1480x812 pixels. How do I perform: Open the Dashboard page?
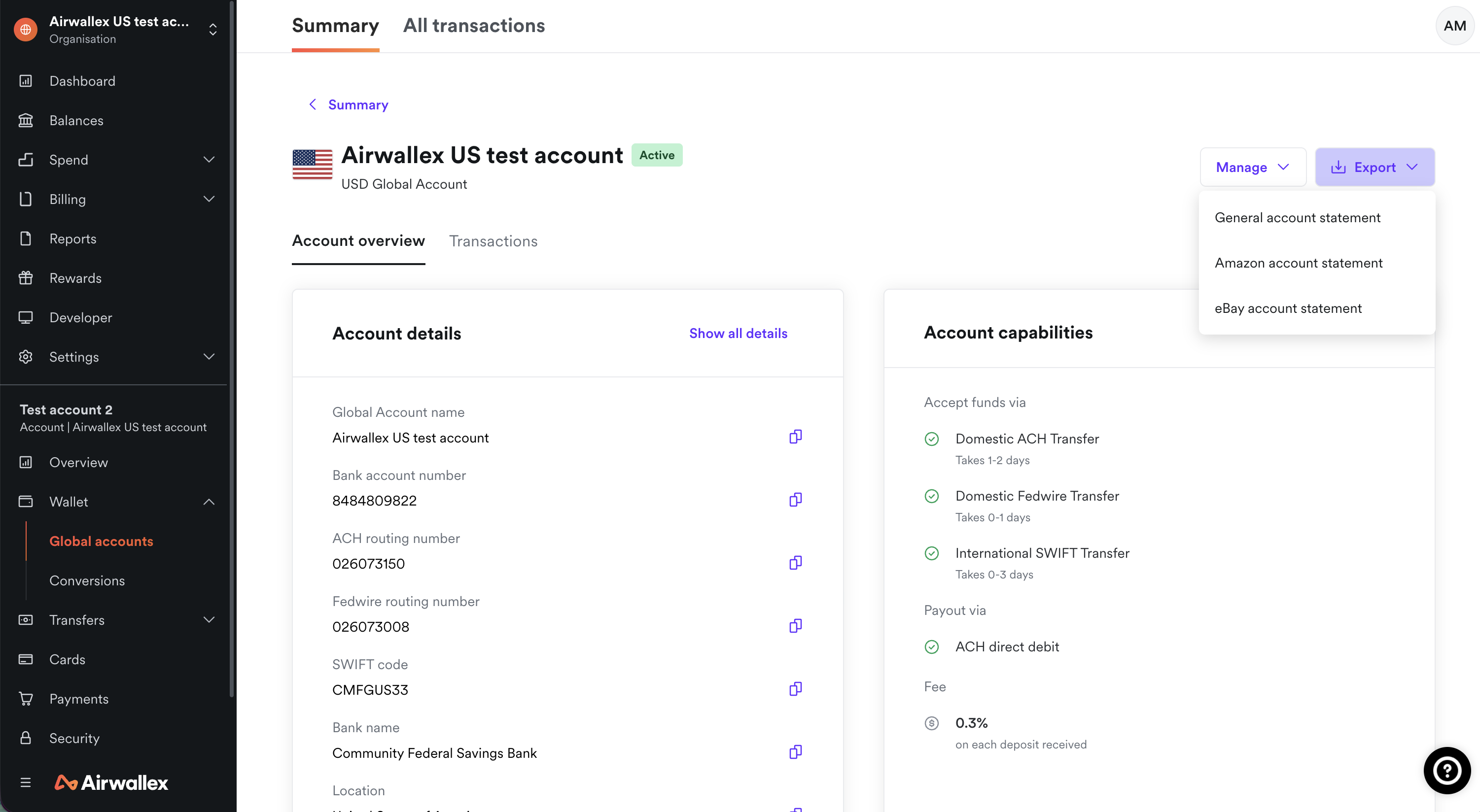pyautogui.click(x=82, y=81)
